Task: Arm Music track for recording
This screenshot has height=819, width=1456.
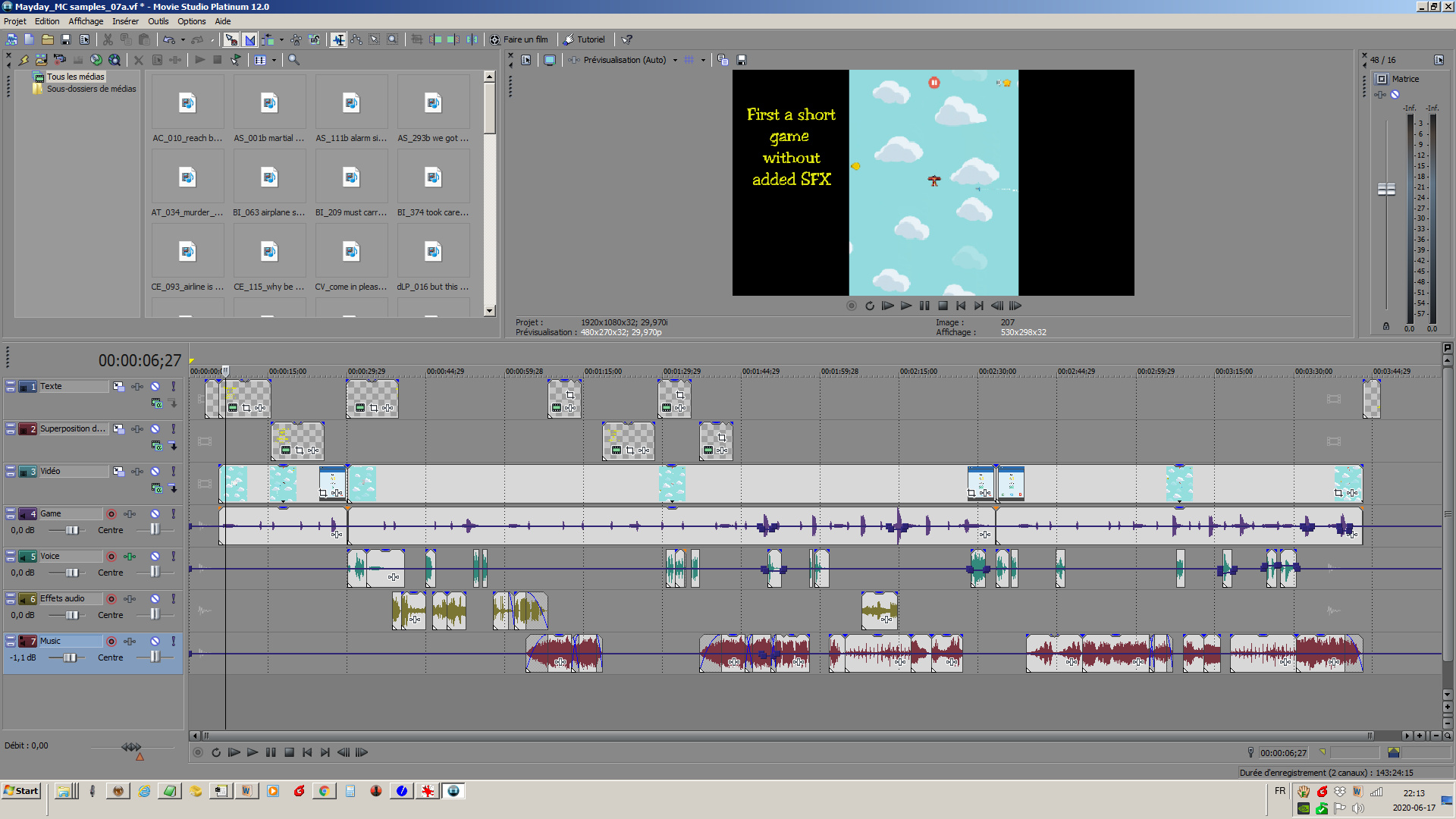Action: pyautogui.click(x=111, y=642)
